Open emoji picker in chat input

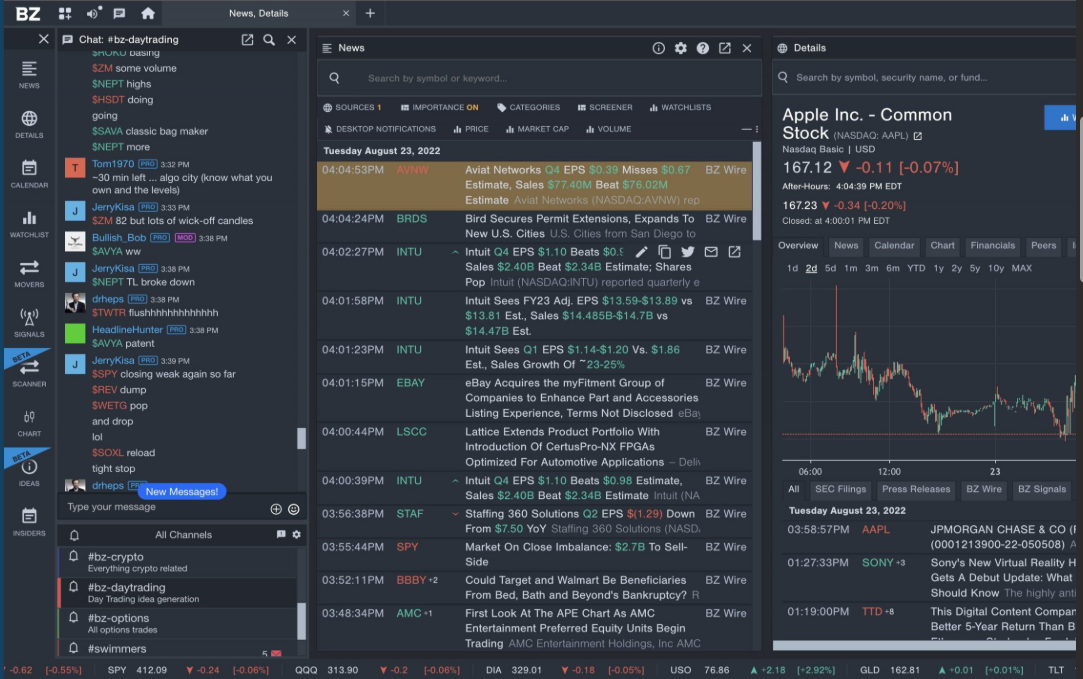coord(294,509)
